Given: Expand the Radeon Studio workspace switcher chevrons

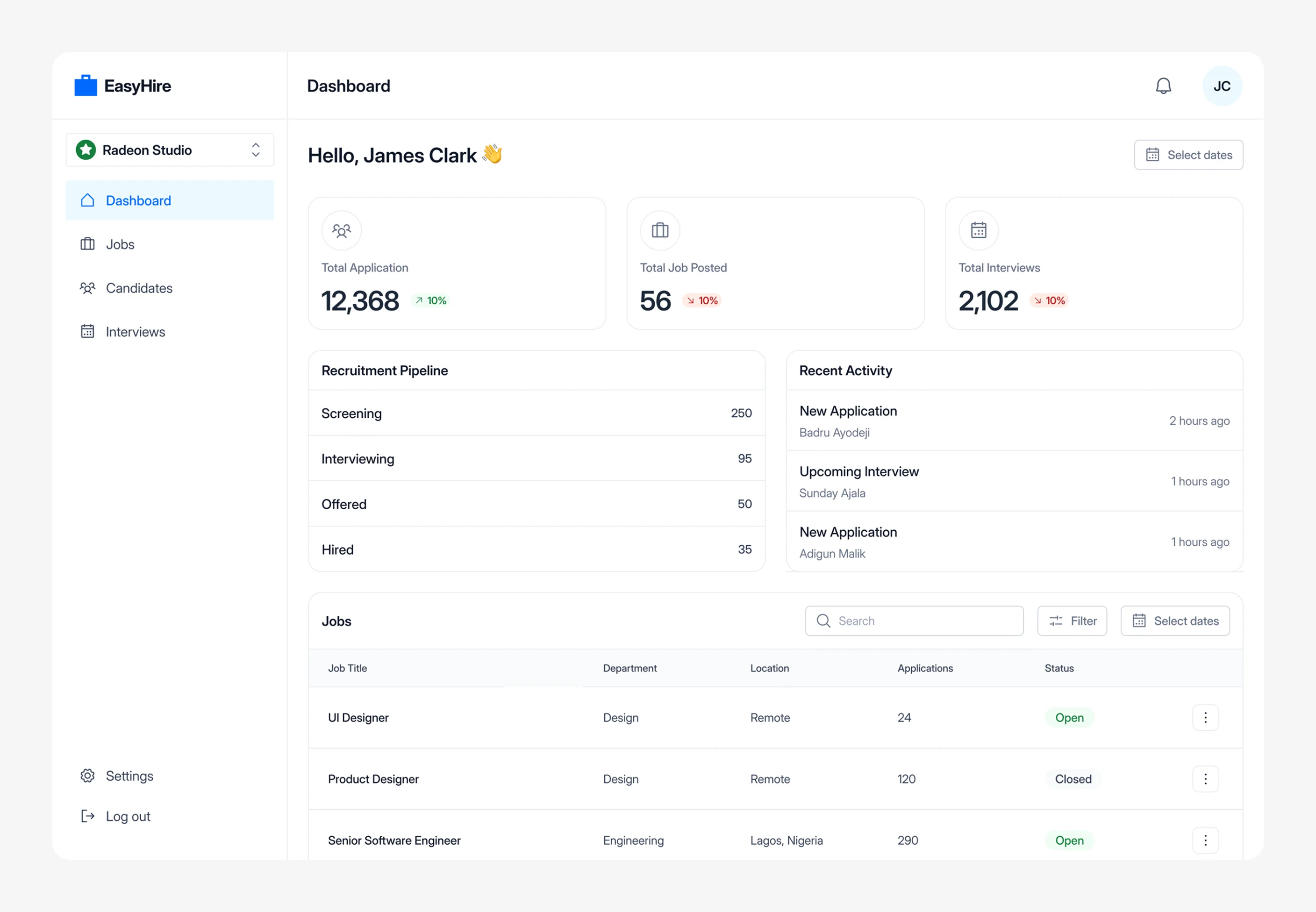Looking at the screenshot, I should tap(256, 150).
